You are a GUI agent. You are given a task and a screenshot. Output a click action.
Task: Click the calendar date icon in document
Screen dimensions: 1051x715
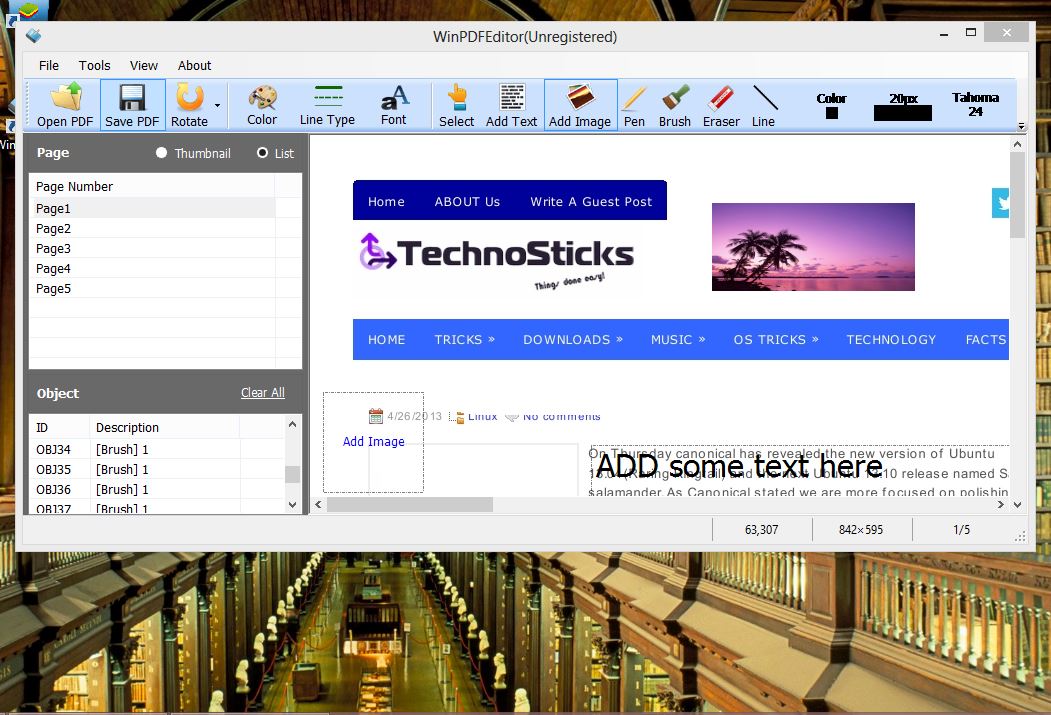[x=375, y=415]
